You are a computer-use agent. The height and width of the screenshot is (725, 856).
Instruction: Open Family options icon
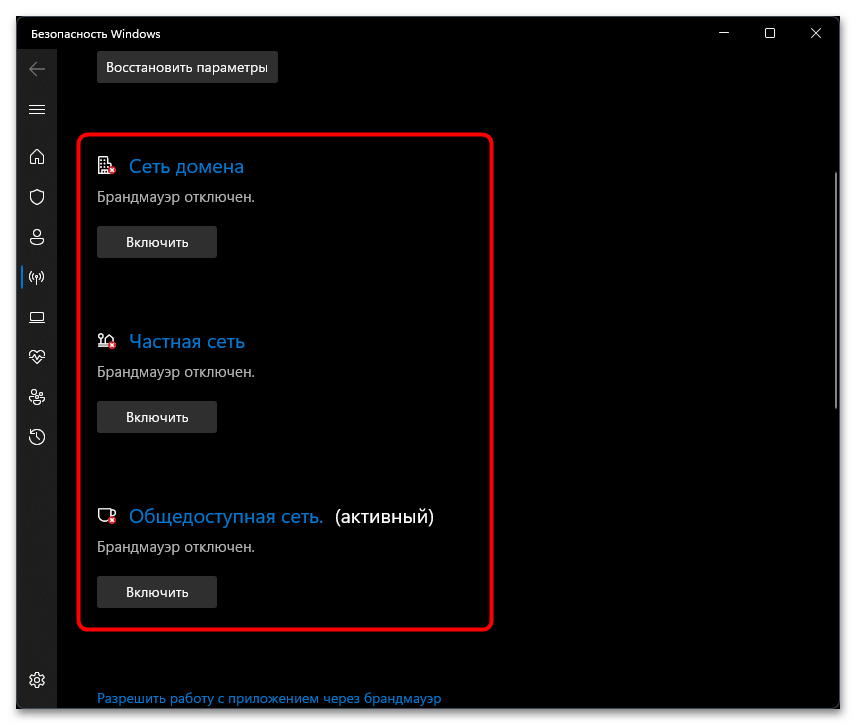pyautogui.click(x=37, y=397)
